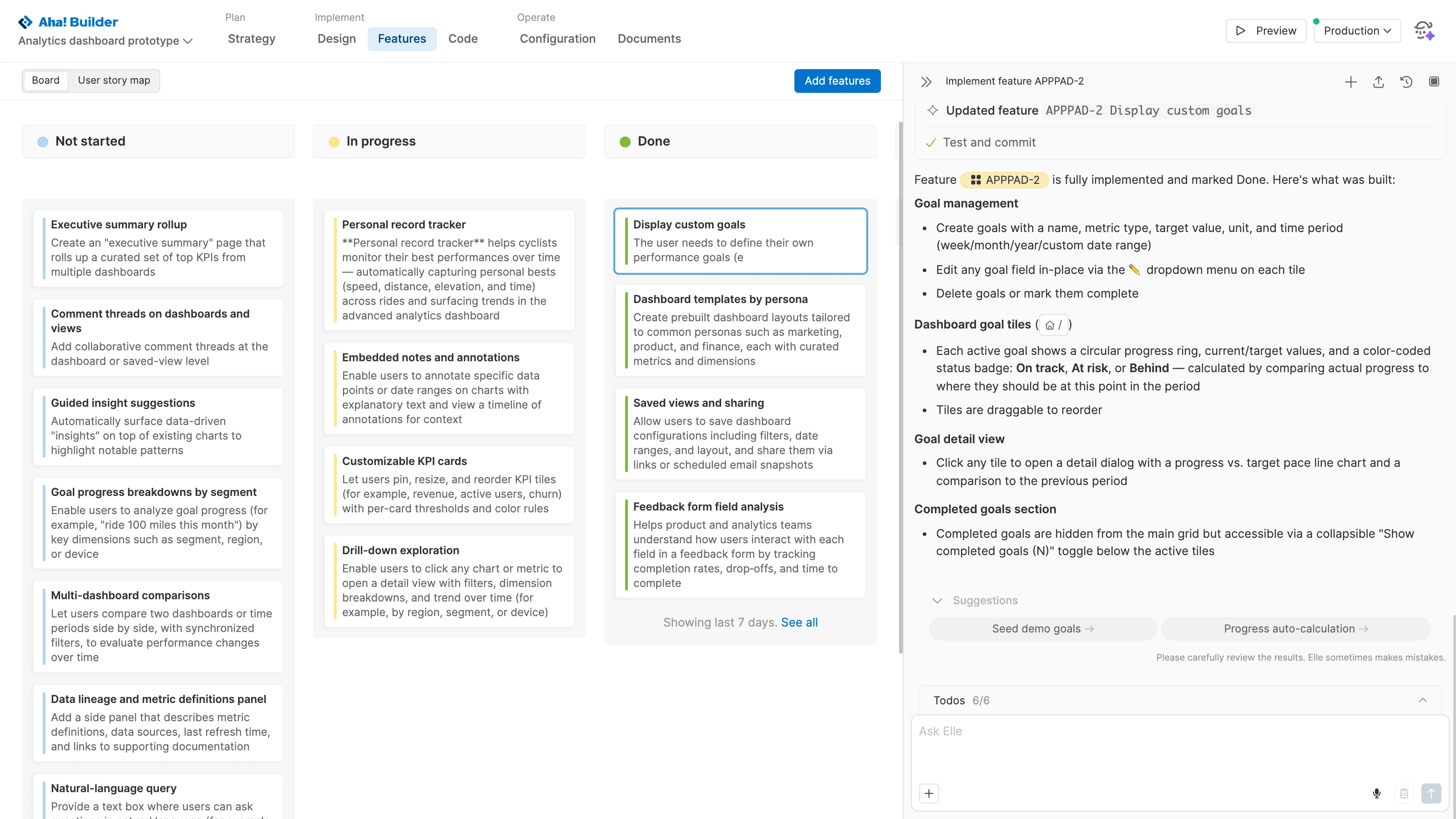
Task: Open the Documents section under Operate
Action: pyautogui.click(x=649, y=38)
